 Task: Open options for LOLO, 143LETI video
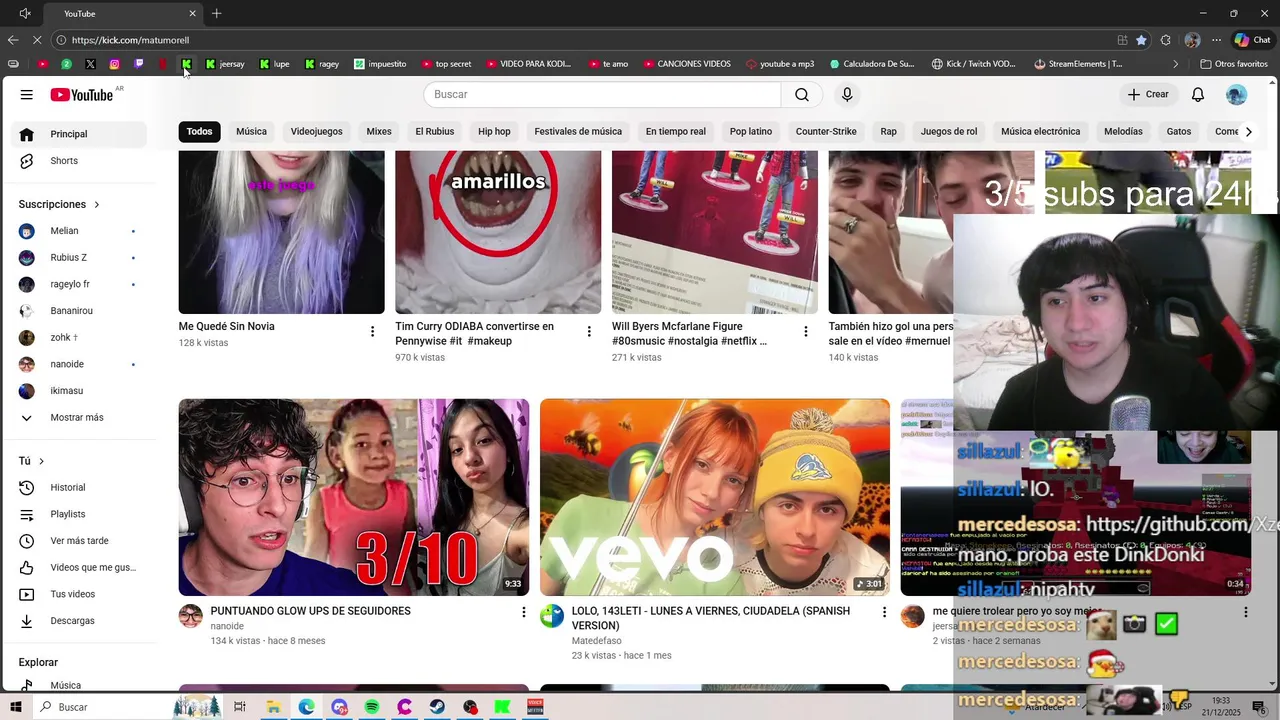pyautogui.click(x=884, y=612)
